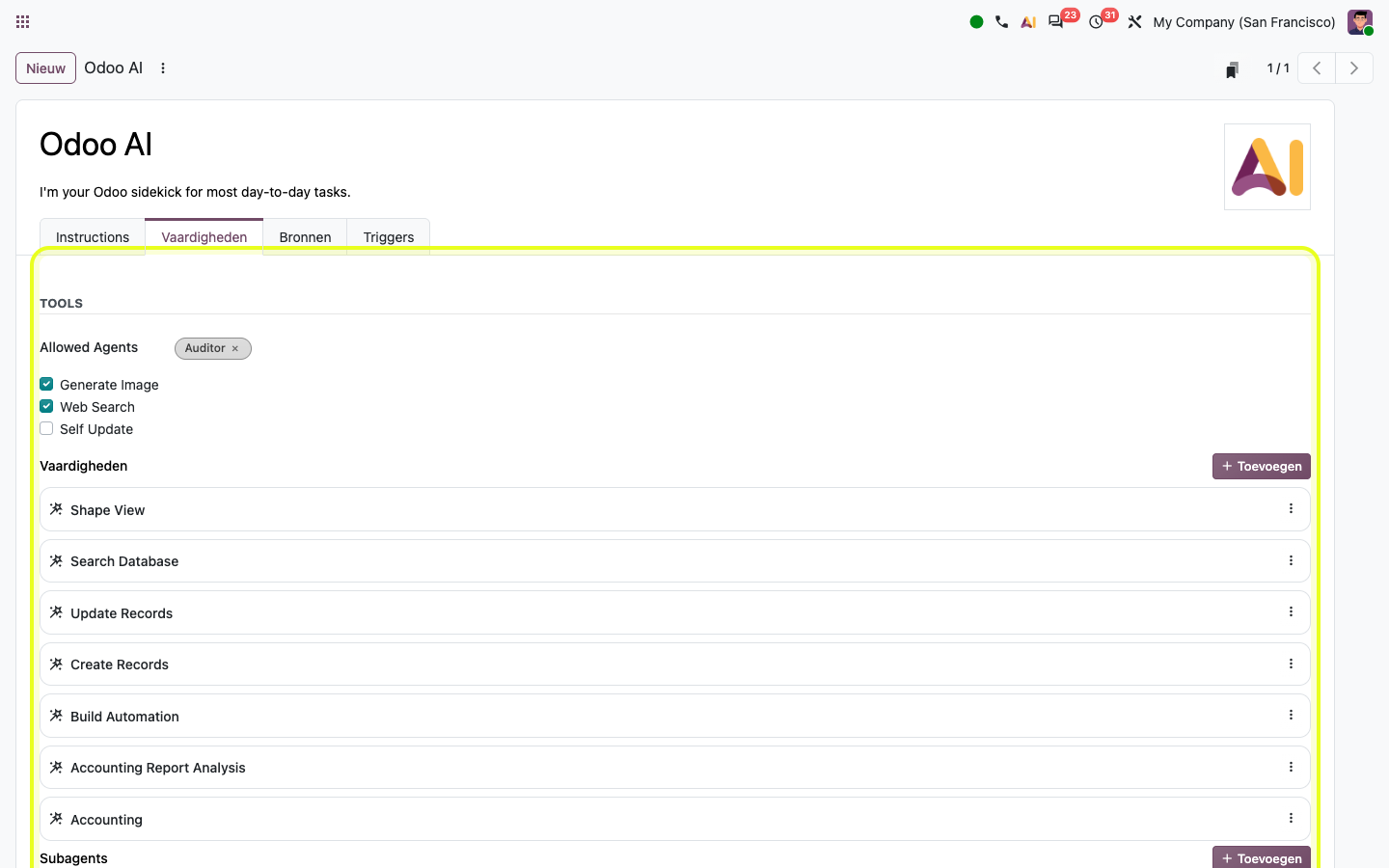Open company switcher My Company (San Francisco)

[1244, 22]
